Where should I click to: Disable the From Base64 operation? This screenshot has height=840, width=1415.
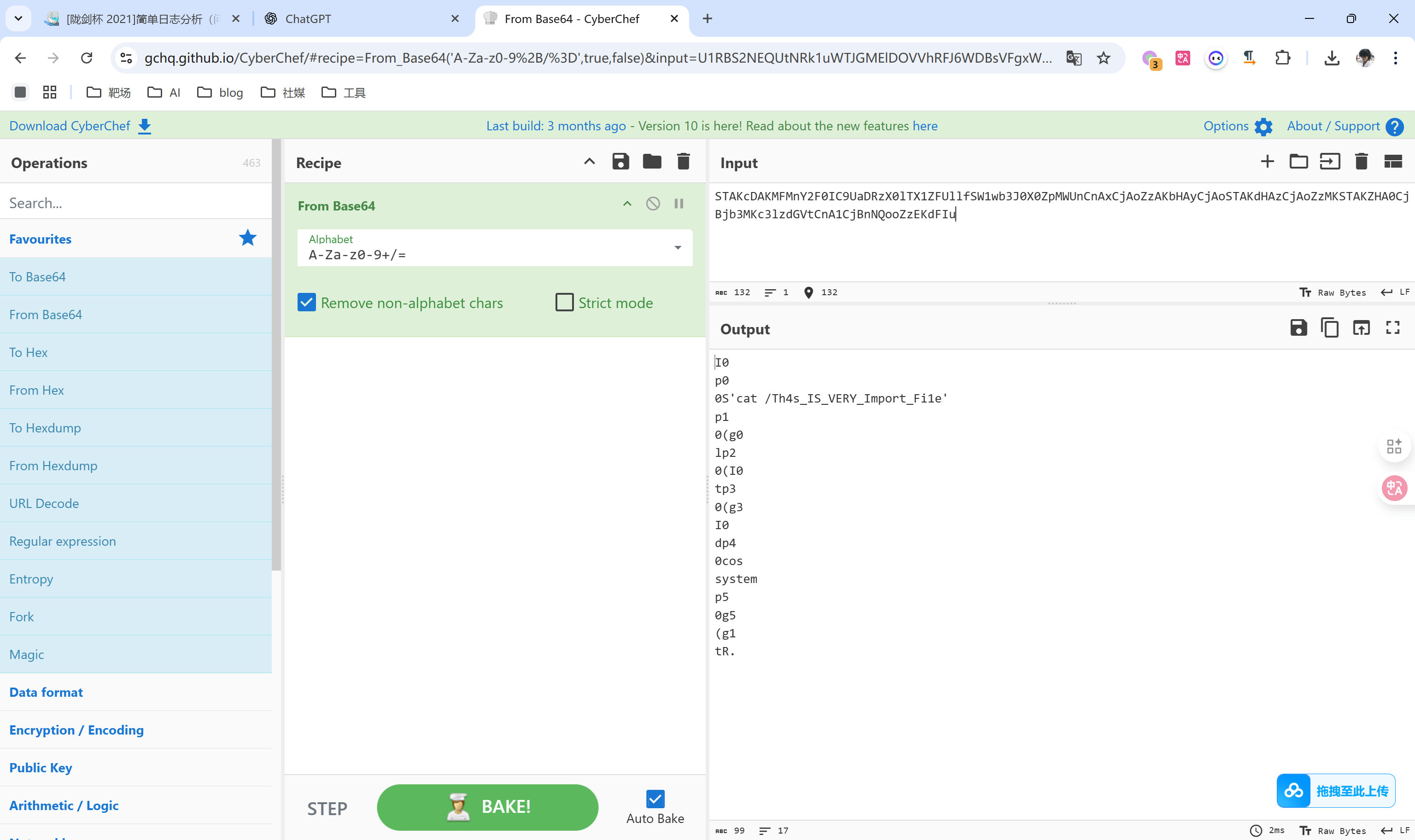[x=653, y=204]
